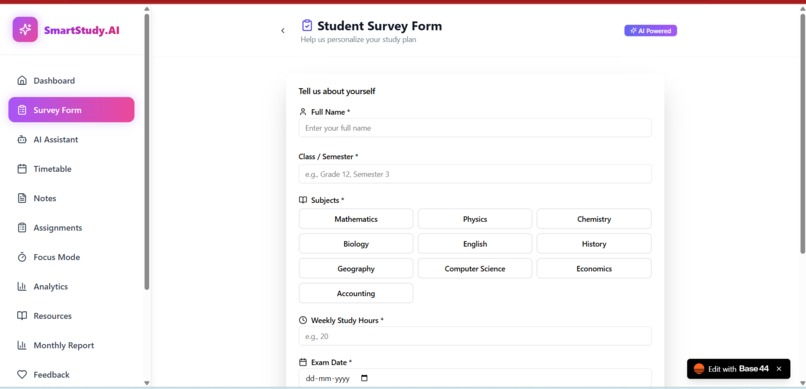Click the person icon beside Full Name
806x389 pixels.
point(303,112)
